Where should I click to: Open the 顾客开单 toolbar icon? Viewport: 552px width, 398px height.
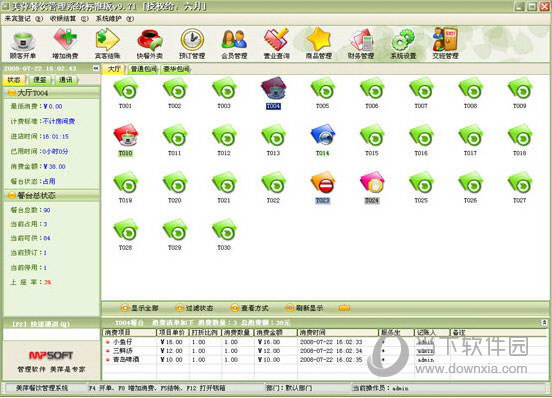[x=23, y=45]
